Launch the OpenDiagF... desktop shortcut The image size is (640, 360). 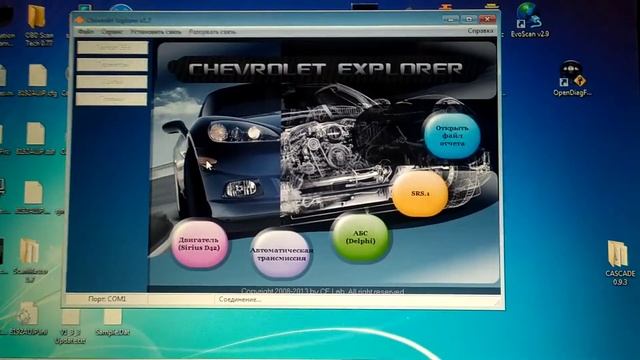point(572,79)
